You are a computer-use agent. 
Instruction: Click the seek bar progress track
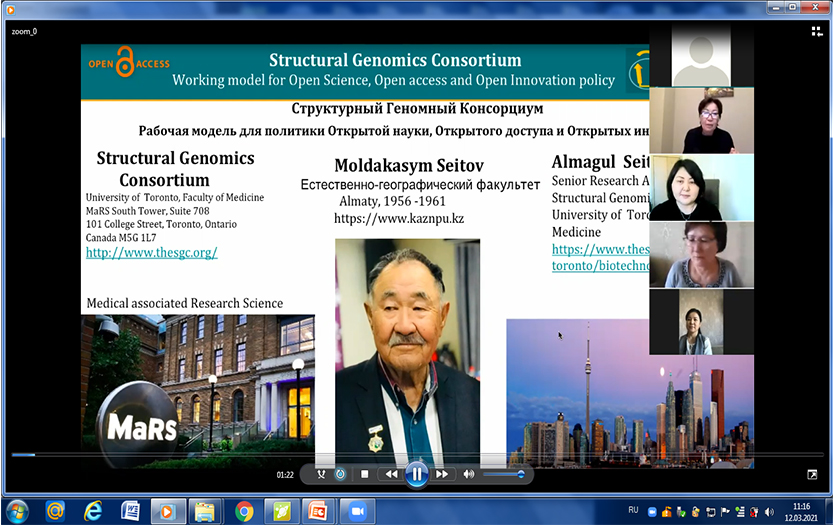coord(416,455)
